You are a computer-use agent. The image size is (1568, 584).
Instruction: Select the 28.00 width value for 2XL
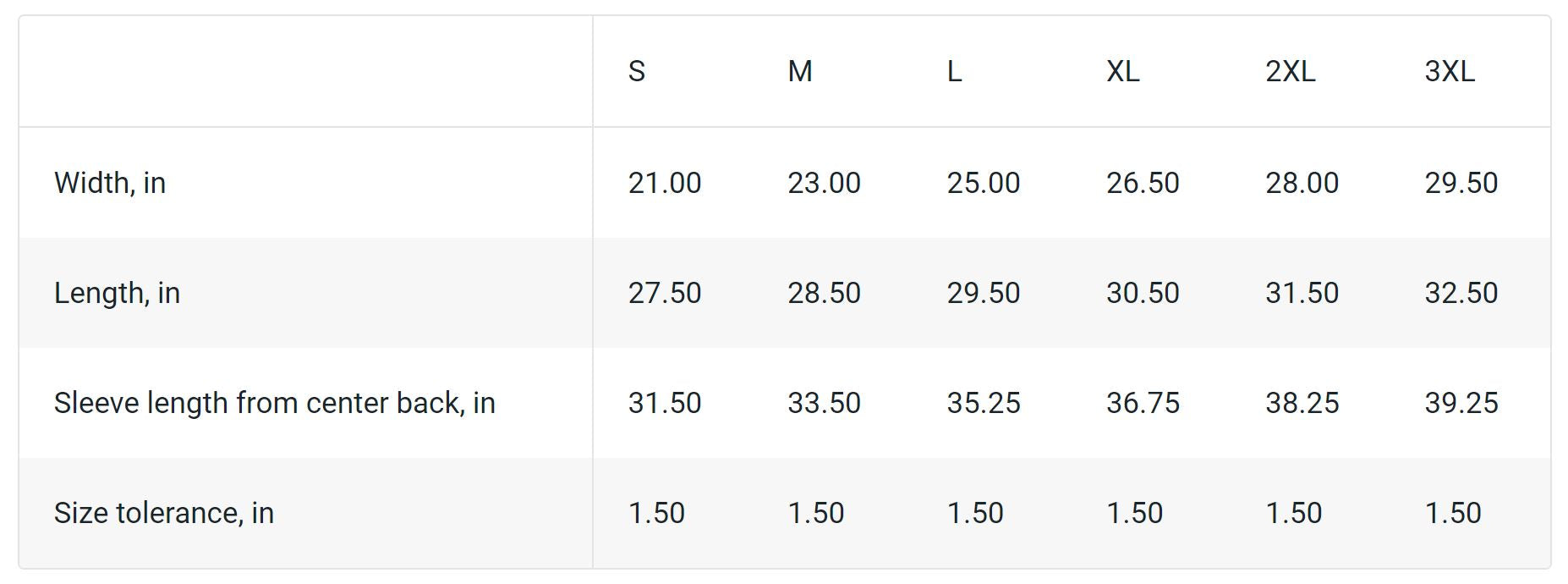point(1302,183)
